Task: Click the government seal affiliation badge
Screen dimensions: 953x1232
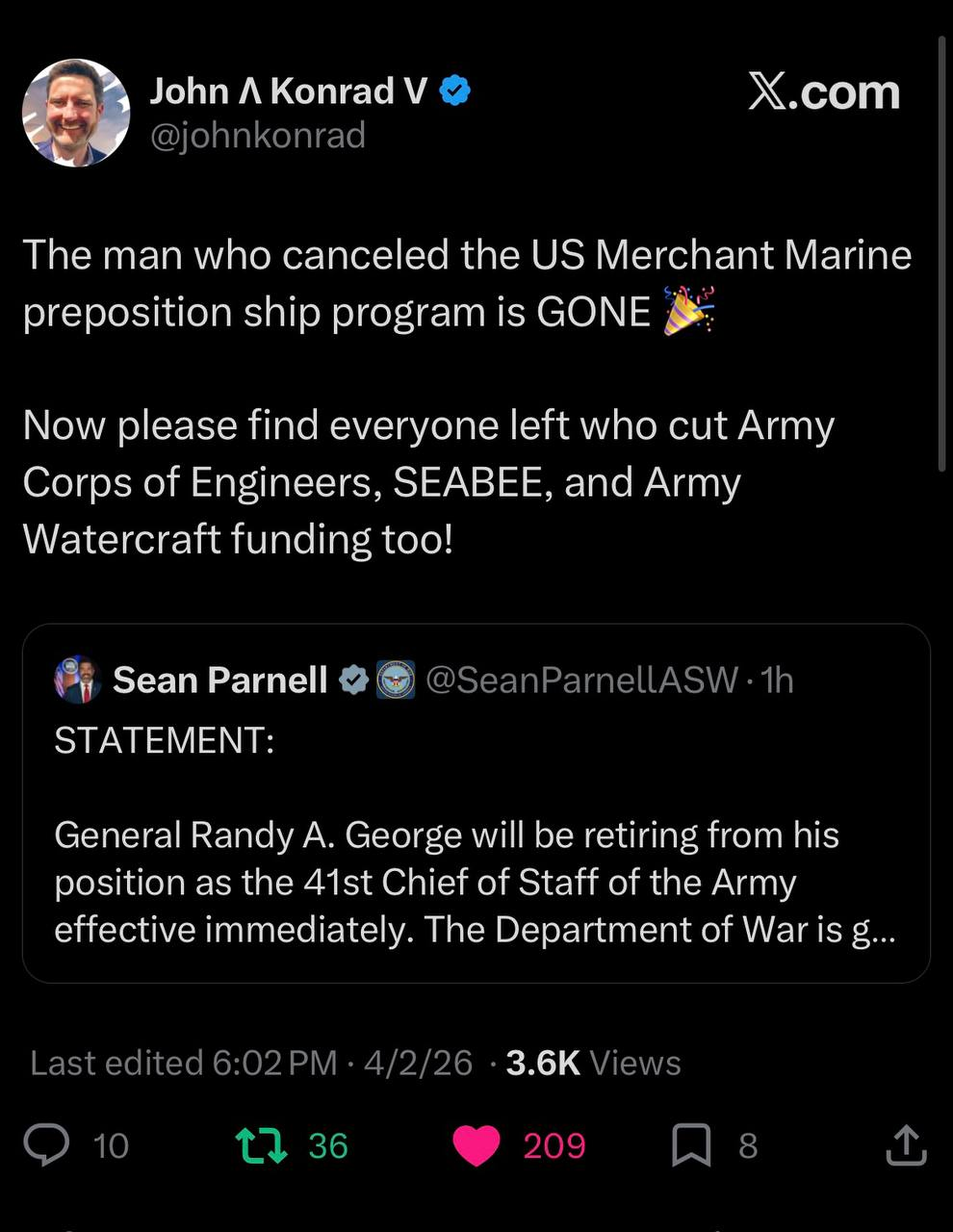Action: pyautogui.click(x=395, y=680)
